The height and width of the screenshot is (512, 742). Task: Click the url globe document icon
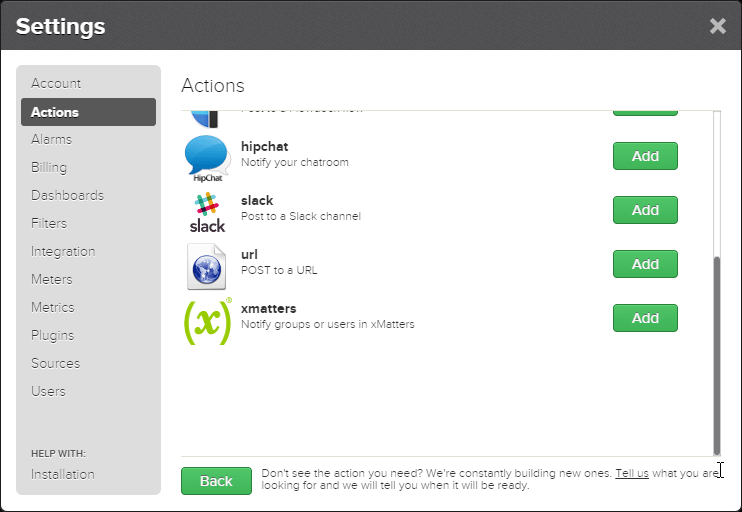[207, 266]
